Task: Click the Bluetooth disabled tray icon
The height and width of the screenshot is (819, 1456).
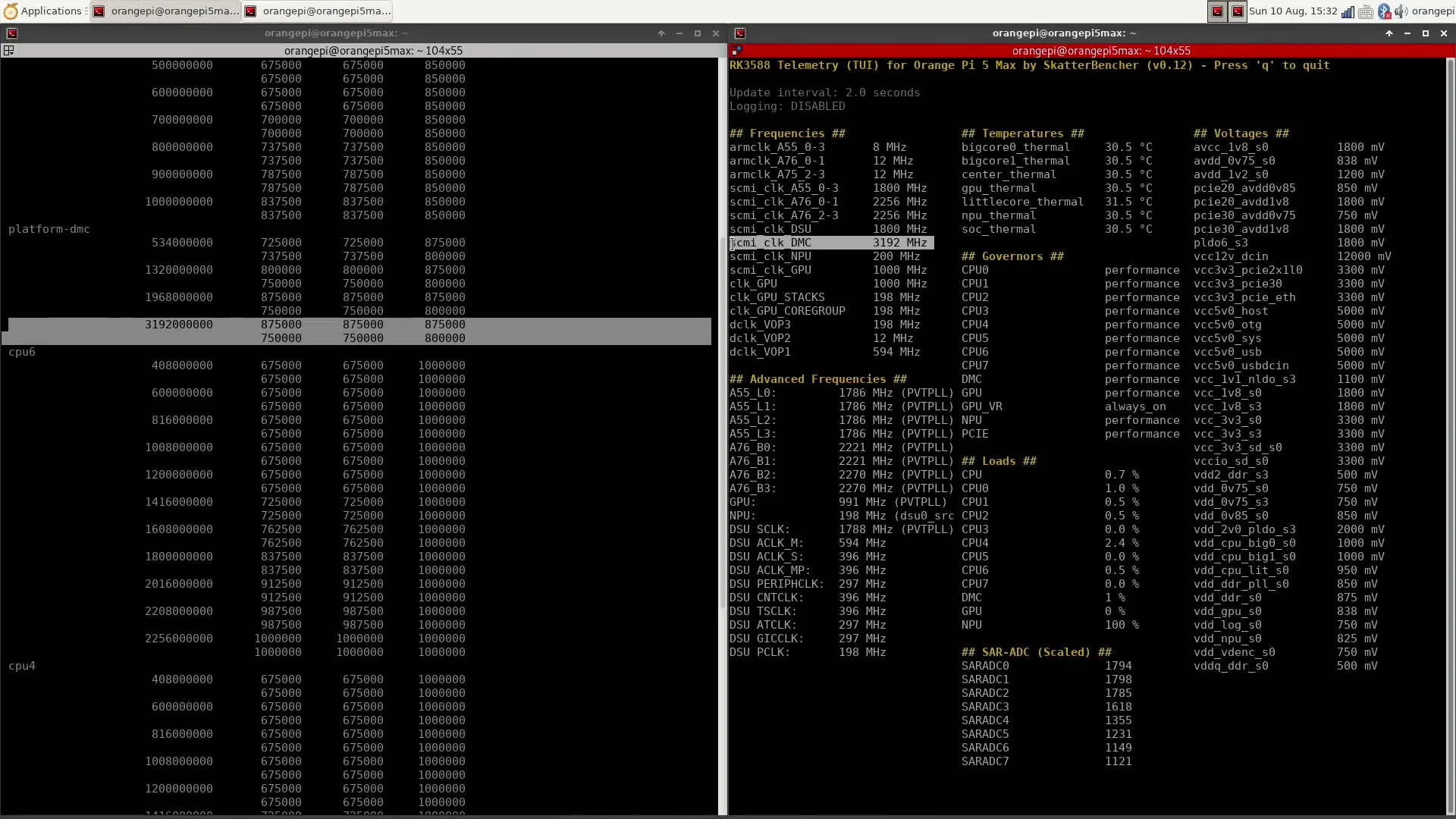Action: (x=1384, y=11)
